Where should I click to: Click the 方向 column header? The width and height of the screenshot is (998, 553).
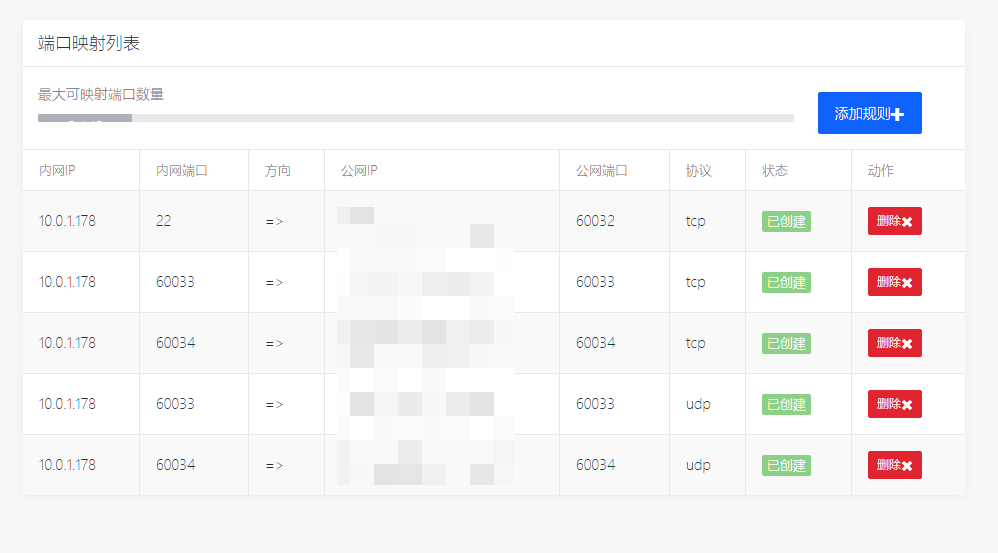click(x=278, y=171)
